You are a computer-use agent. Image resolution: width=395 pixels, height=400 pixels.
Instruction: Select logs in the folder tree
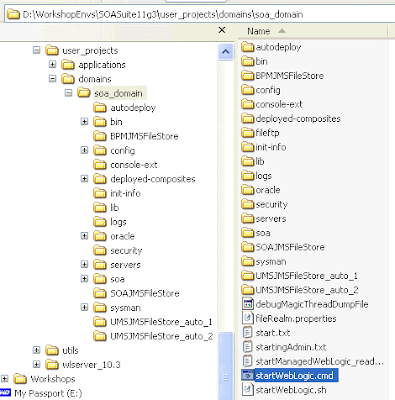118,222
